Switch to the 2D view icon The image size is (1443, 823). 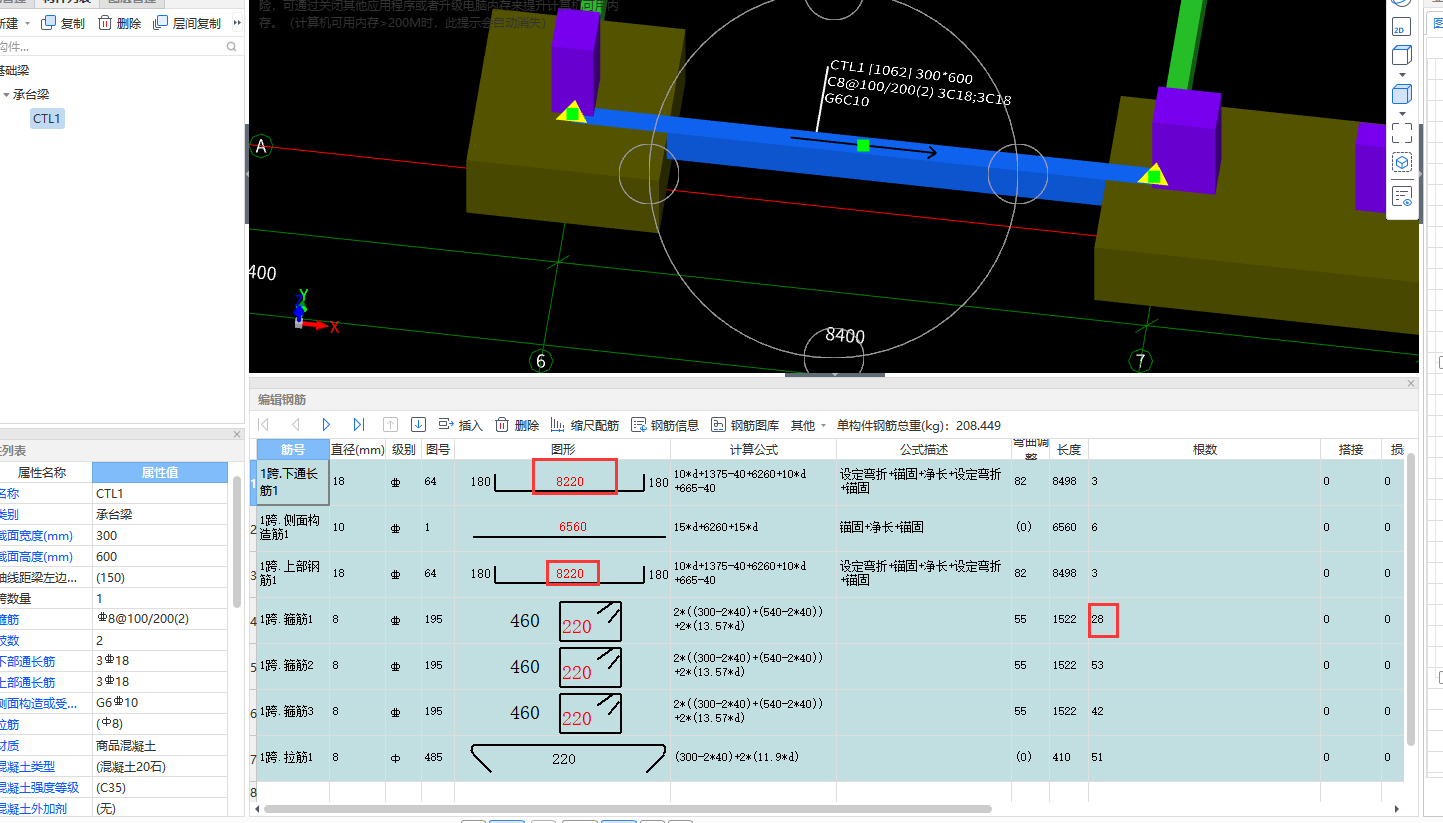tap(1401, 27)
